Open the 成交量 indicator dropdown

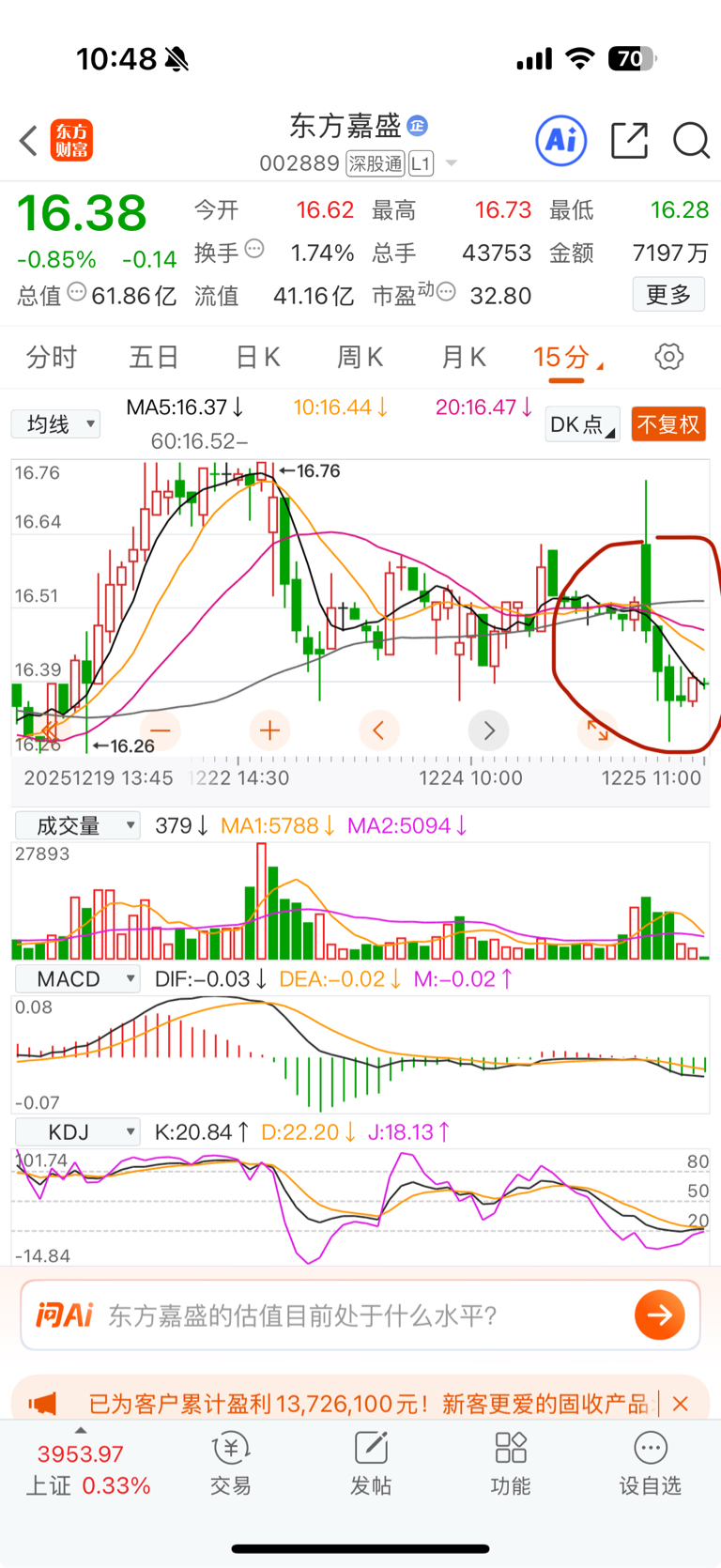point(78,825)
